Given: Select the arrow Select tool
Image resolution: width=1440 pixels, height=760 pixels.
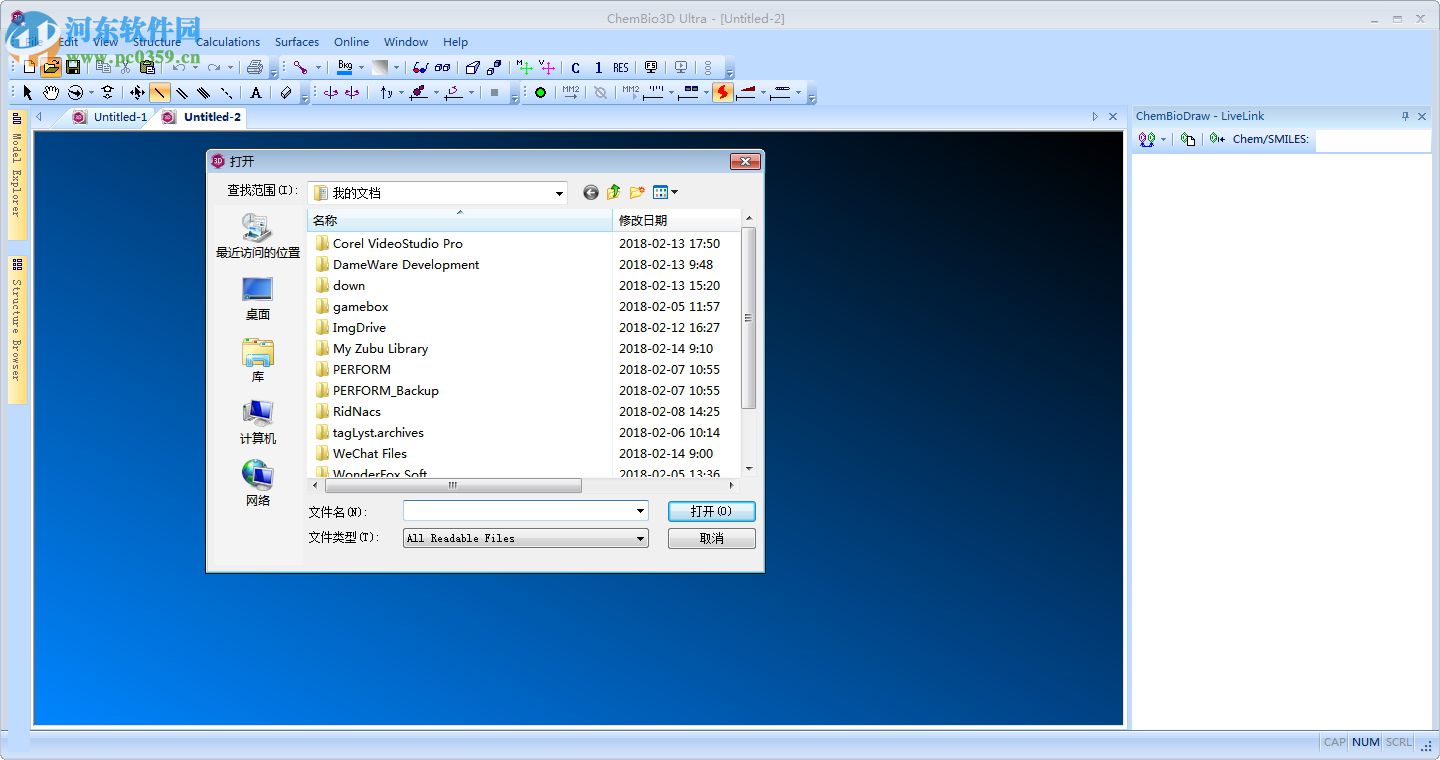Looking at the screenshot, I should coord(28,93).
